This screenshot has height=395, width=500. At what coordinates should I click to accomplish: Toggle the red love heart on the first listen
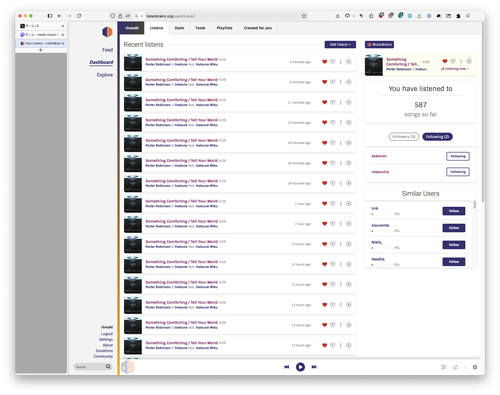click(324, 62)
